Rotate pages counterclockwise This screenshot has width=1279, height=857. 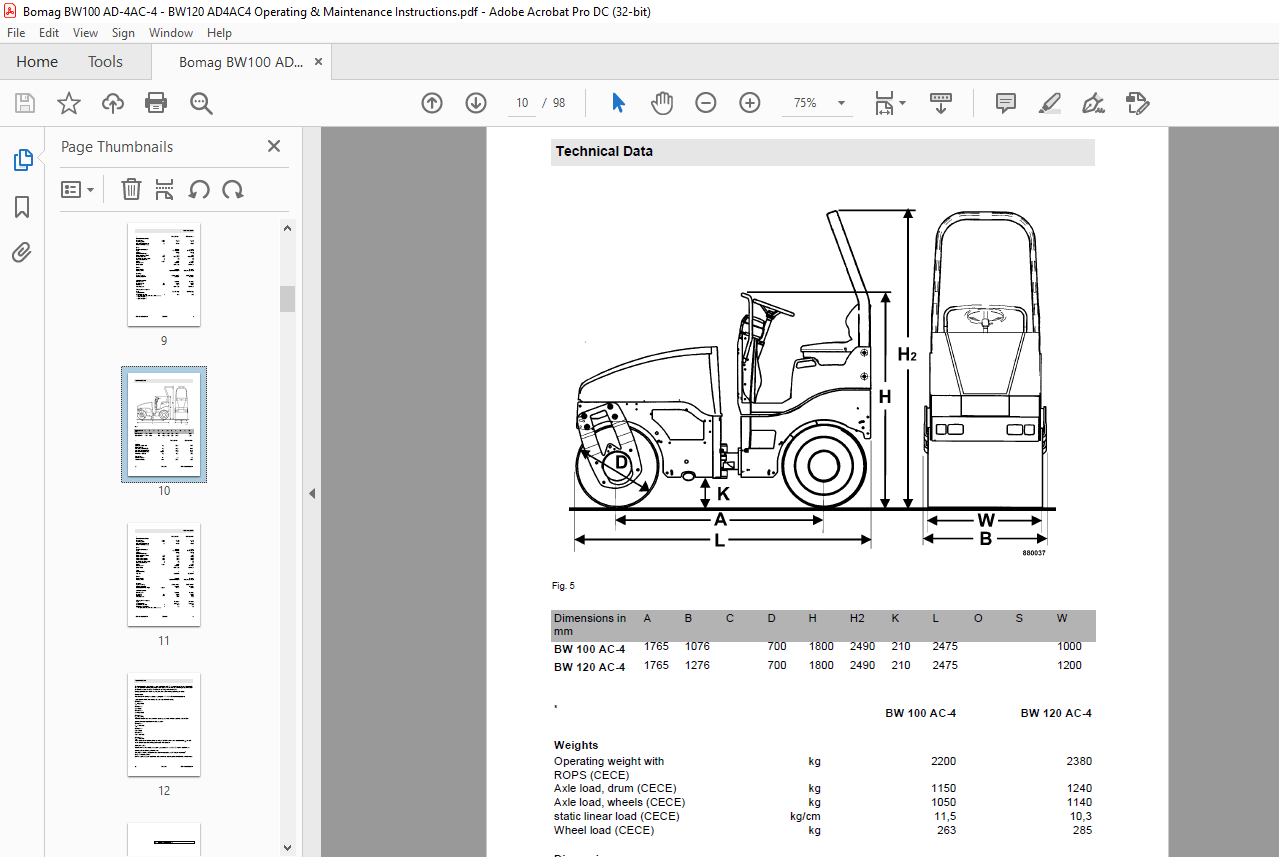pos(199,189)
